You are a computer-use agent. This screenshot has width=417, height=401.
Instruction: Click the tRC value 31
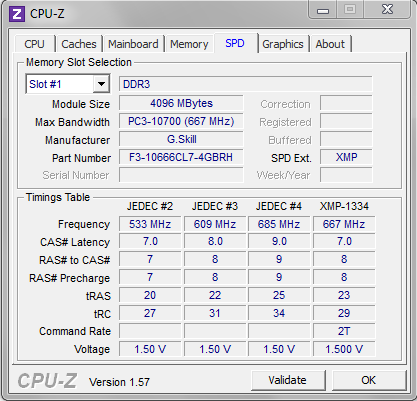(x=215, y=313)
